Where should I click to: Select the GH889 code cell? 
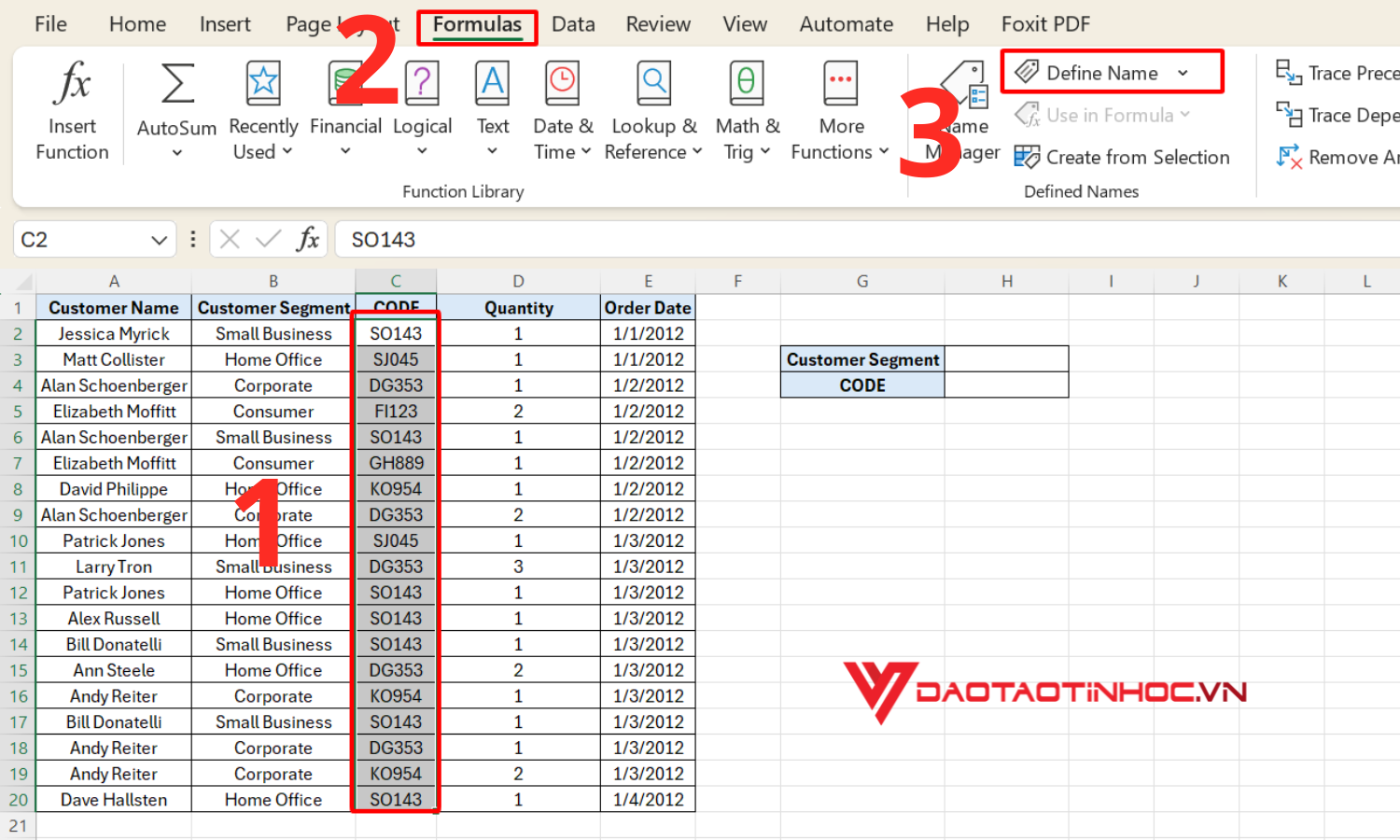(x=396, y=463)
